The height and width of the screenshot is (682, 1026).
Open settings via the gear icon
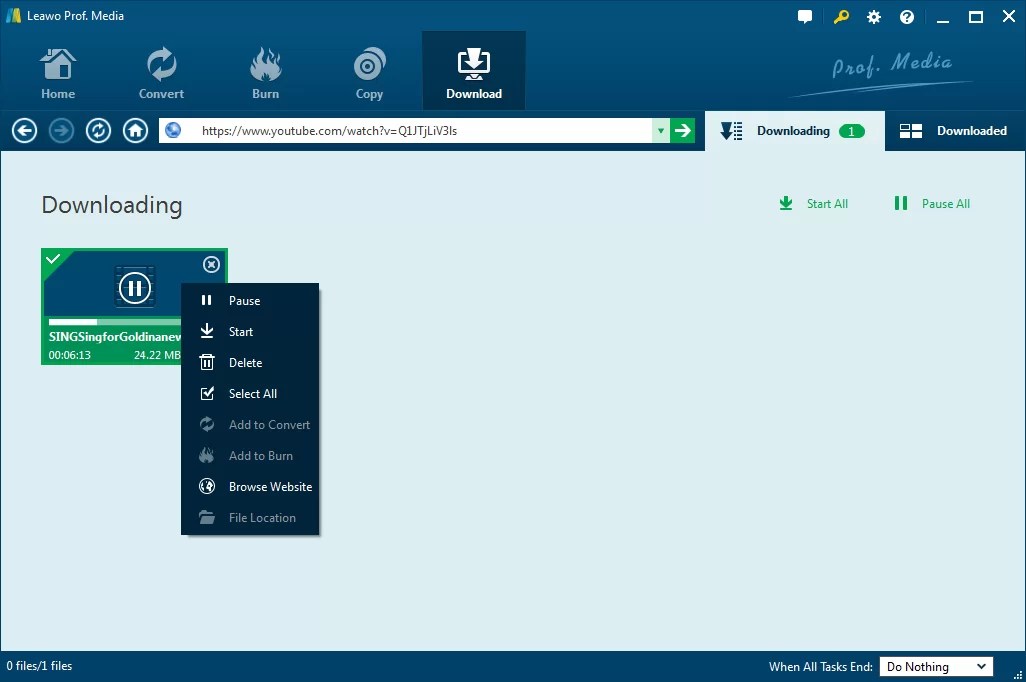tap(874, 17)
